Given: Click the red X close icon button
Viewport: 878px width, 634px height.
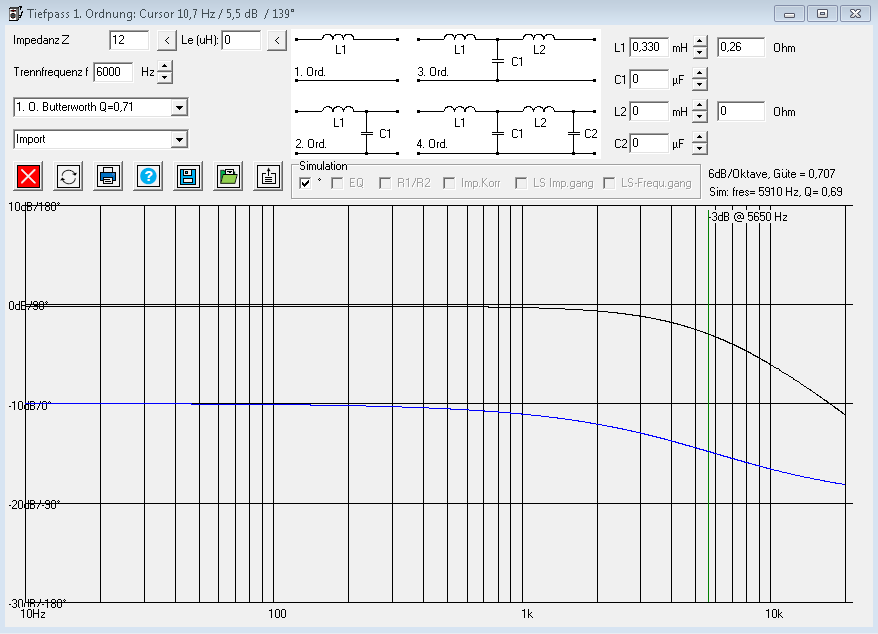Looking at the screenshot, I should click(29, 177).
